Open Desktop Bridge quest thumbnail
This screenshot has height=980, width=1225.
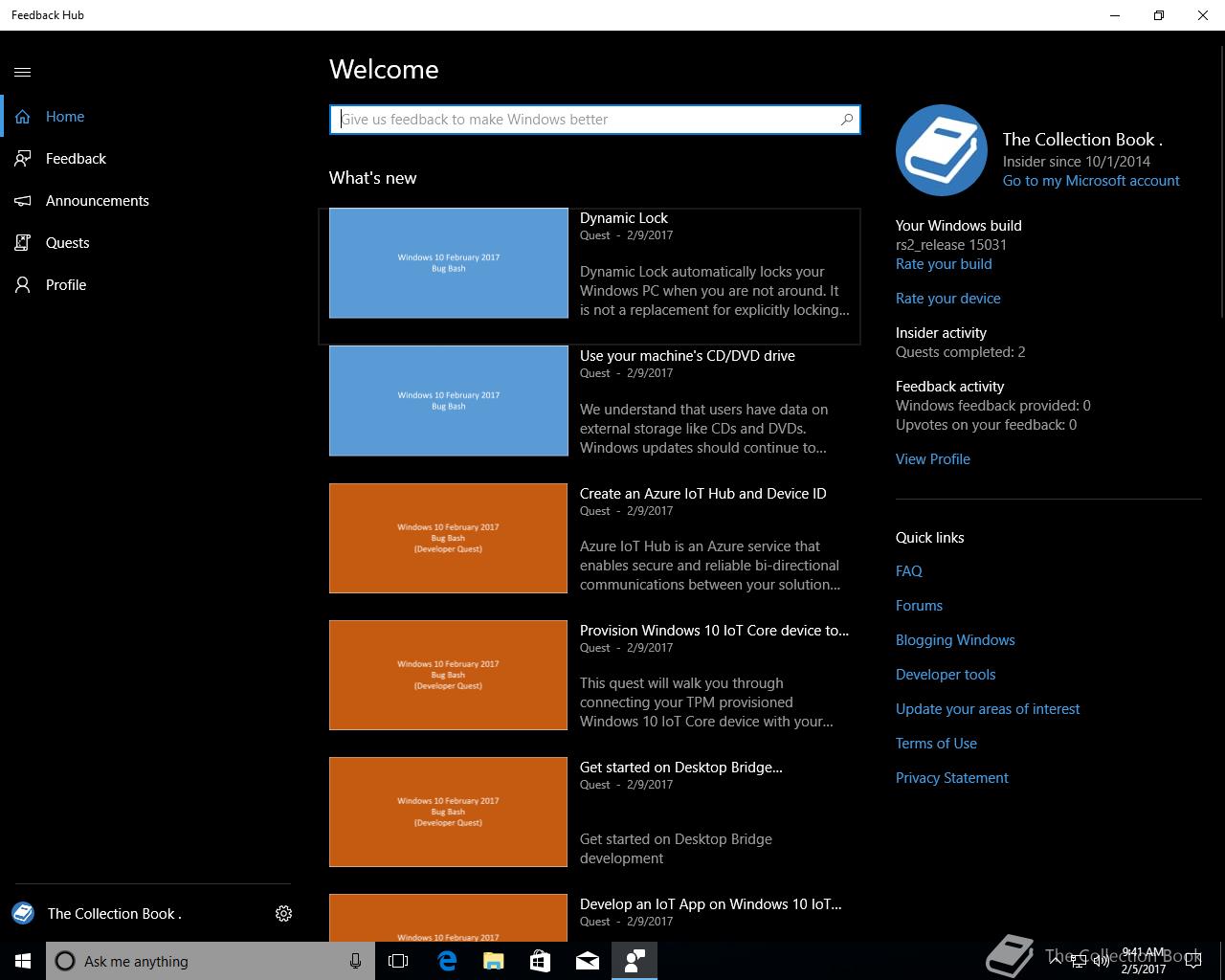pyautogui.click(x=449, y=812)
